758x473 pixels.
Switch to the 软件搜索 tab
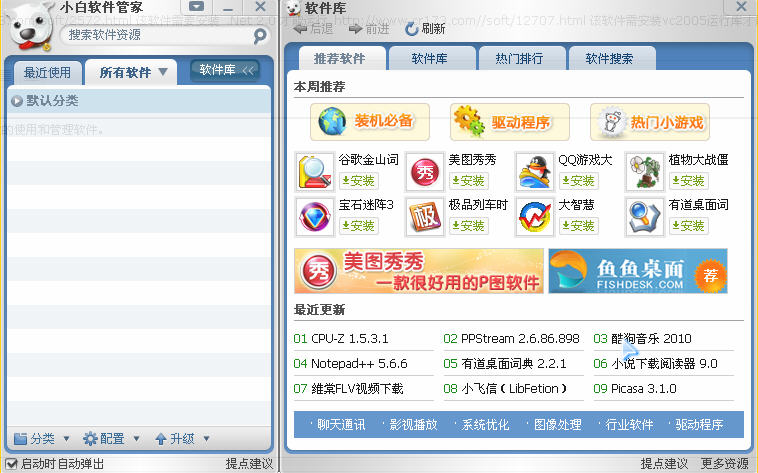[612, 59]
